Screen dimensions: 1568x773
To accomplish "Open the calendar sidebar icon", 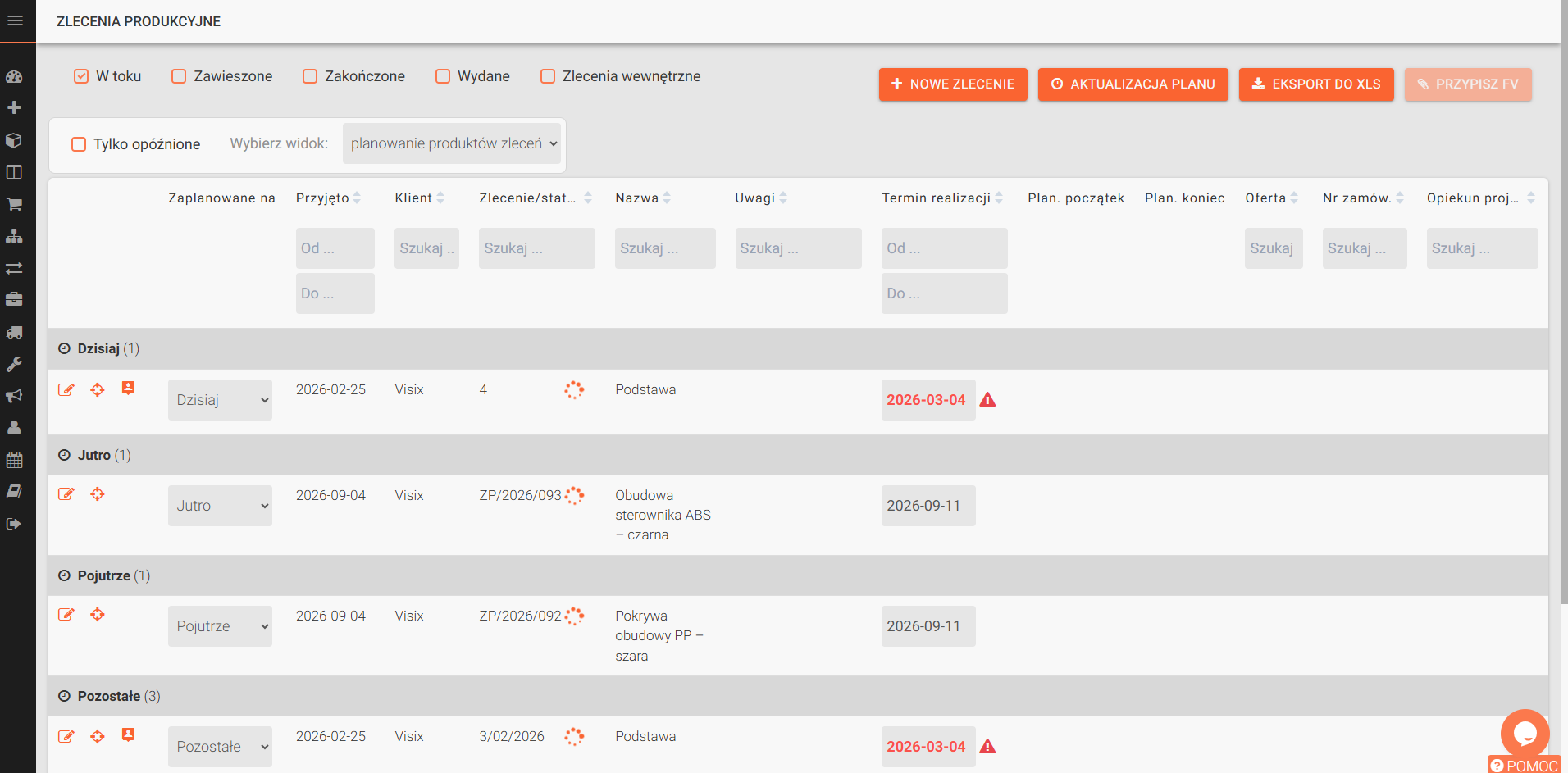I will click(x=14, y=460).
